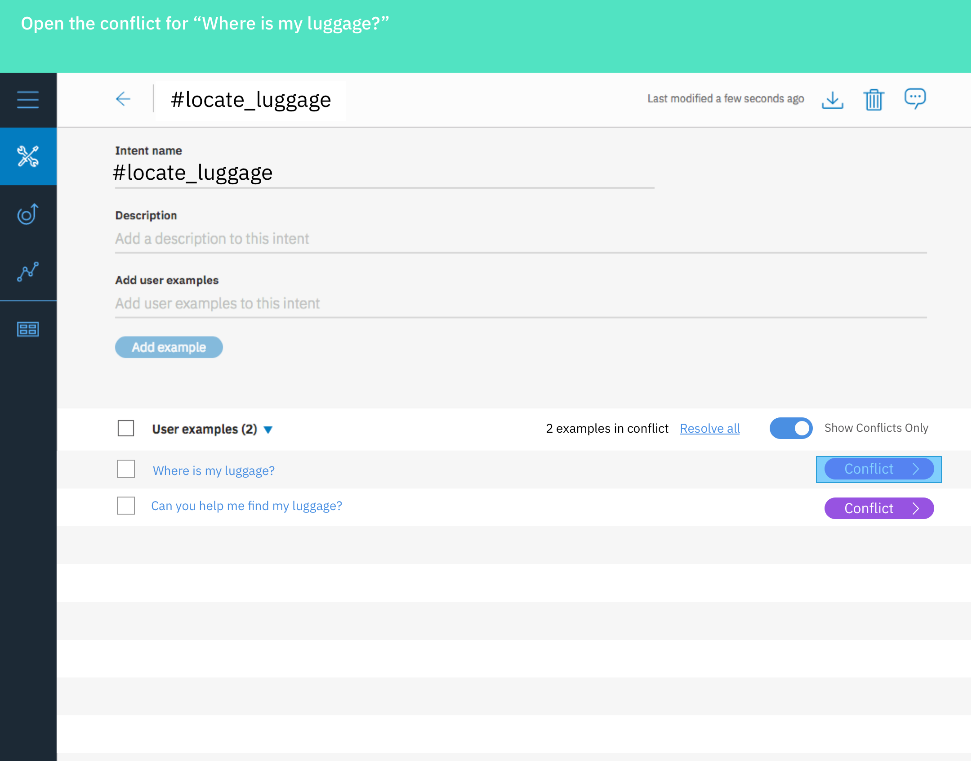
Task: Open the Conflict button for "Where is my luggage?"
Action: (x=879, y=469)
